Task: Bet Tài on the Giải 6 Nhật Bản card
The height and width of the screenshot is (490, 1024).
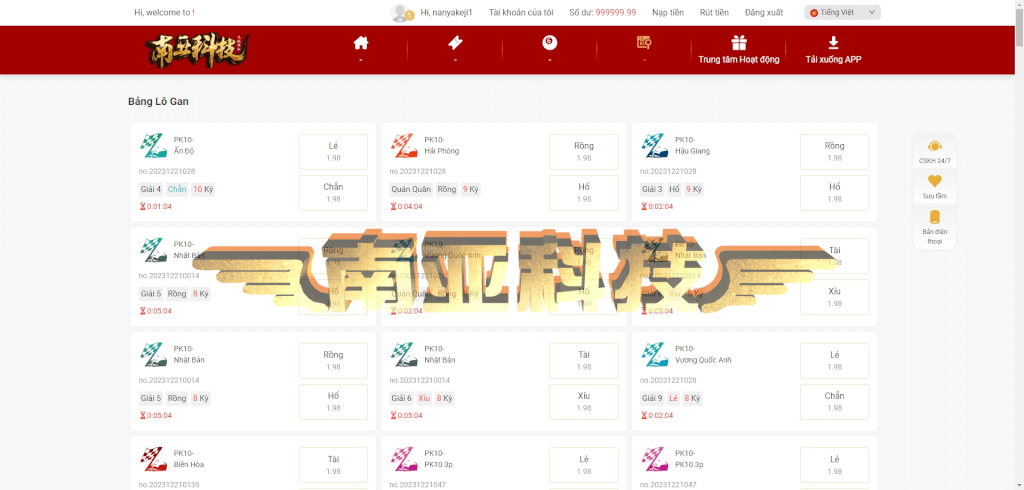Action: [x=584, y=361]
